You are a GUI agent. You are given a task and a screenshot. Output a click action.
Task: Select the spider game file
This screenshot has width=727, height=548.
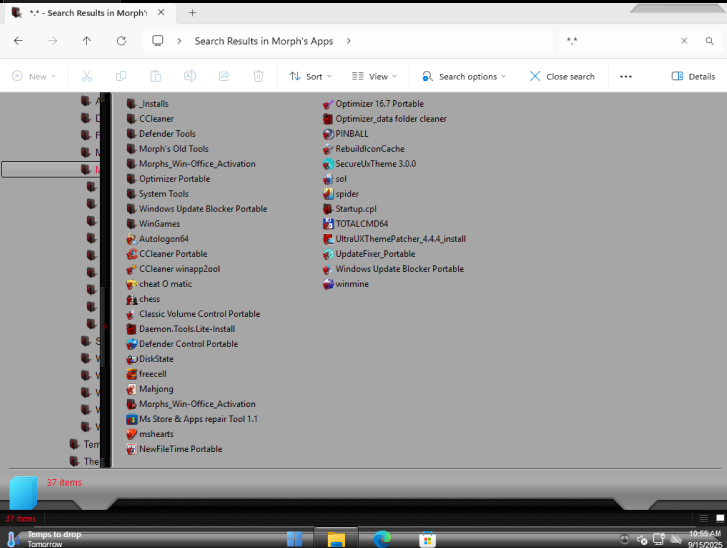341,194
